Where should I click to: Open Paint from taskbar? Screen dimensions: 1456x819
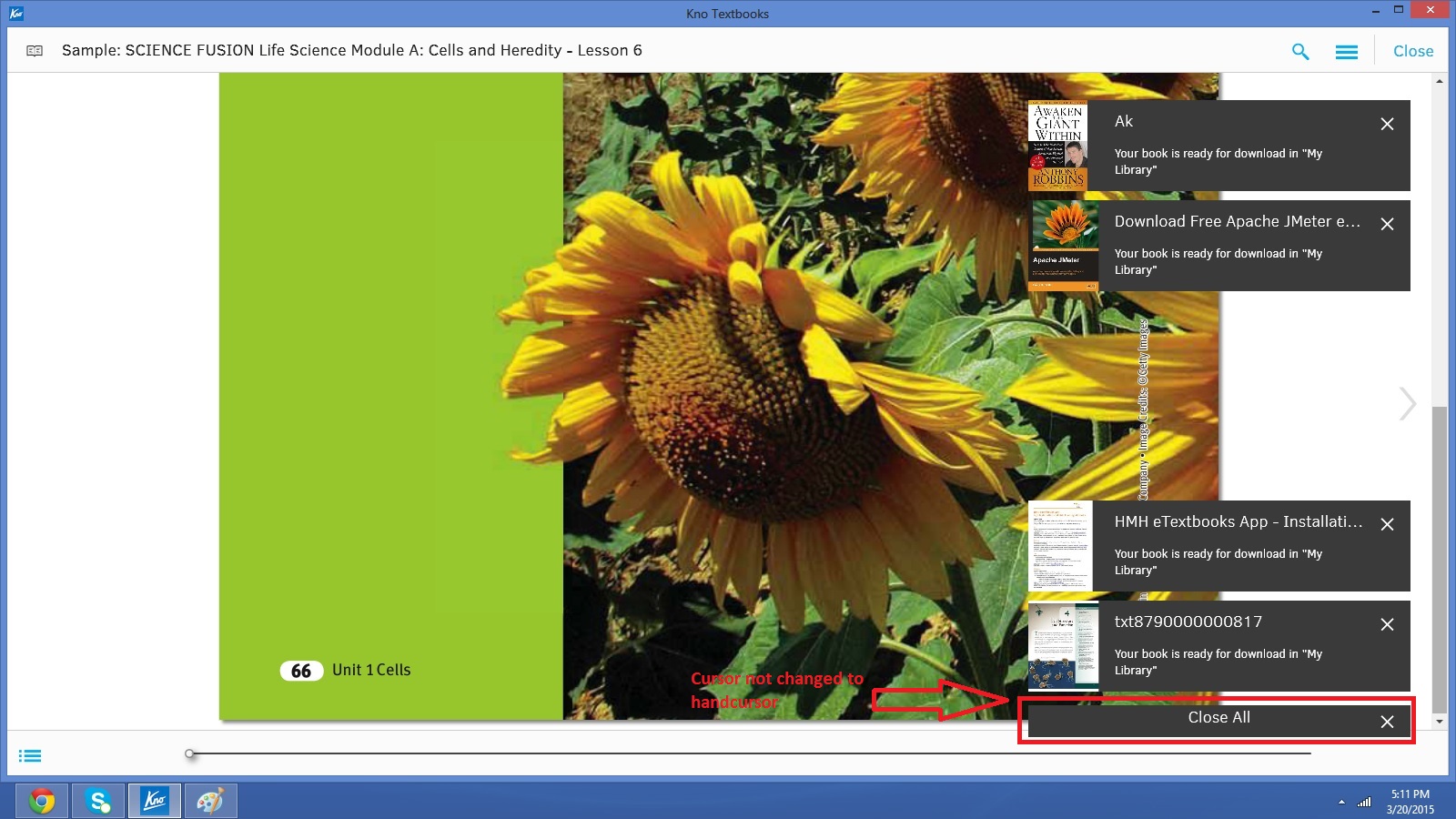click(x=211, y=801)
